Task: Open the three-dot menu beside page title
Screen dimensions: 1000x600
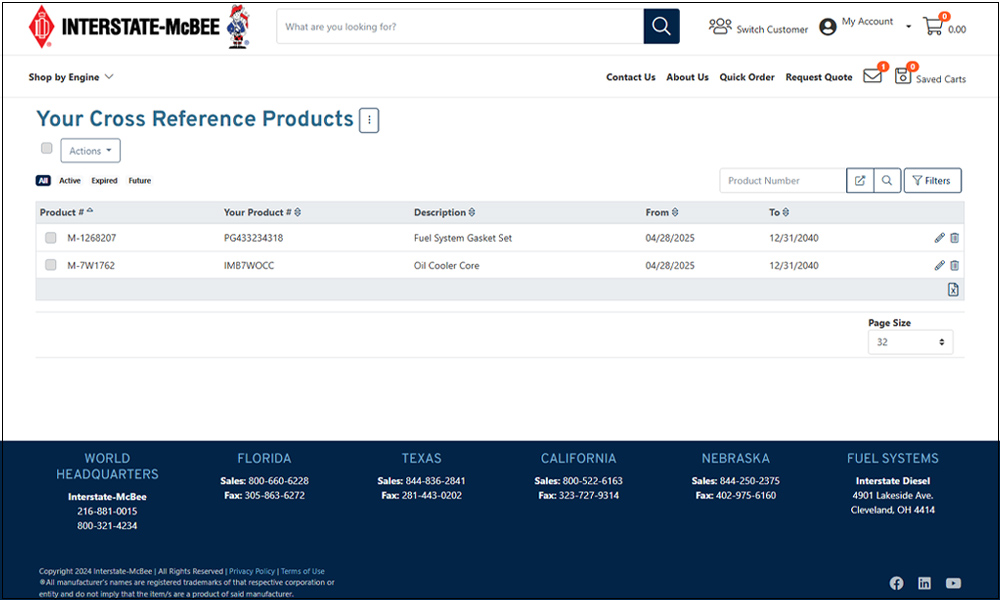Action: click(369, 120)
